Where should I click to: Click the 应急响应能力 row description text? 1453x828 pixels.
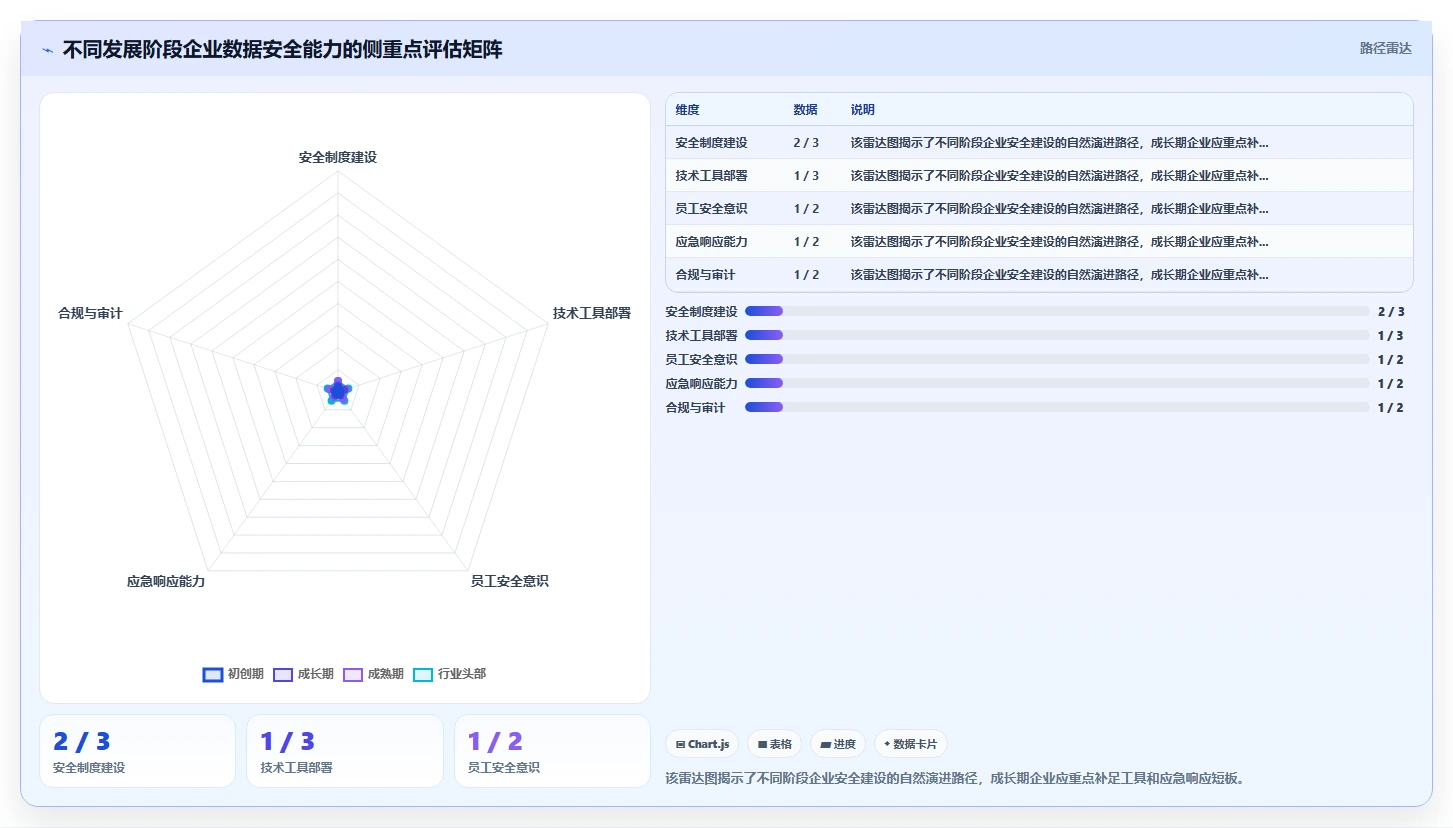coord(1059,242)
